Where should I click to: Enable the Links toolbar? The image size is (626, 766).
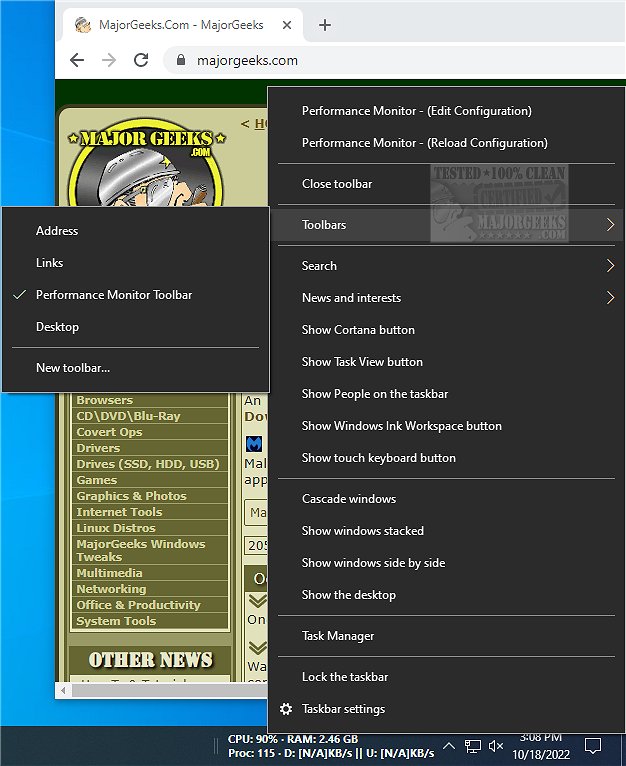pos(50,263)
